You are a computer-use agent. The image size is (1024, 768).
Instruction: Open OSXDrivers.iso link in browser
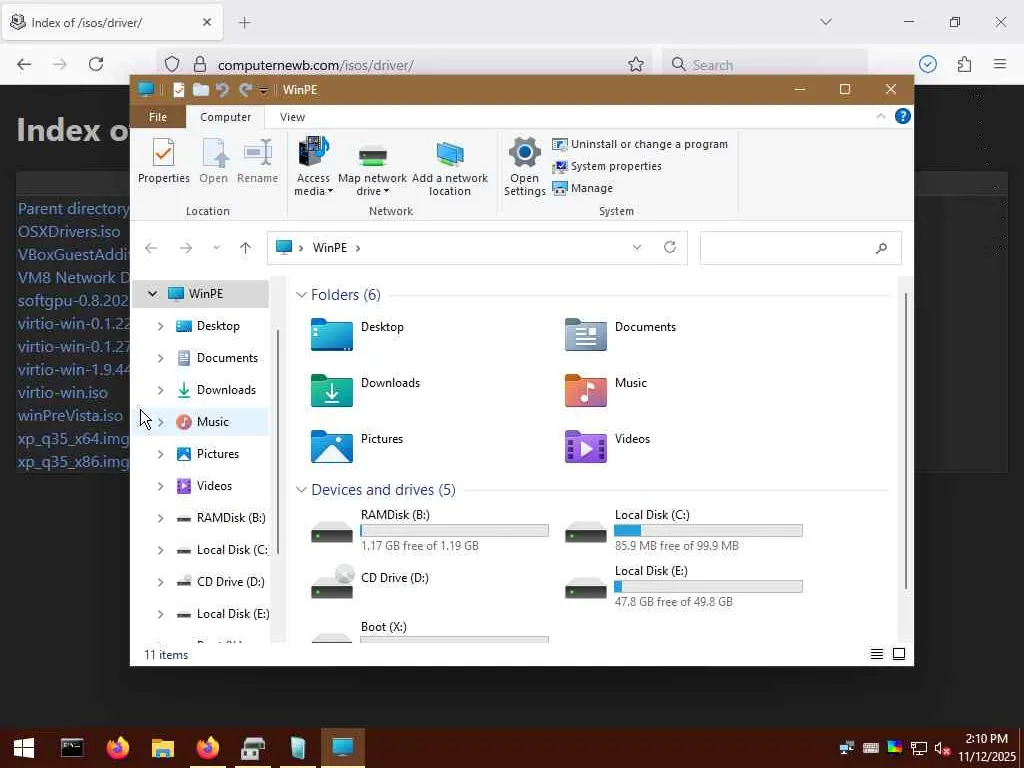(69, 232)
